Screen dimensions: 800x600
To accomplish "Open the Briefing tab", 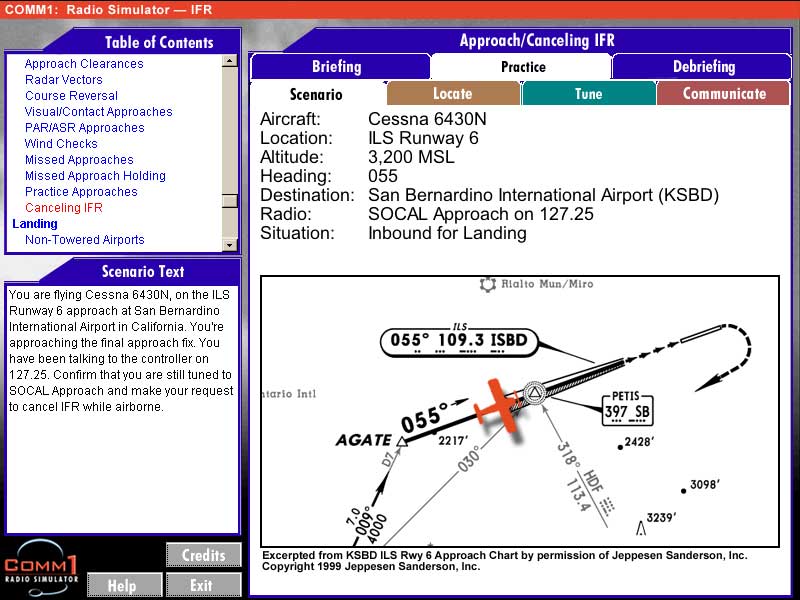I will click(337, 67).
